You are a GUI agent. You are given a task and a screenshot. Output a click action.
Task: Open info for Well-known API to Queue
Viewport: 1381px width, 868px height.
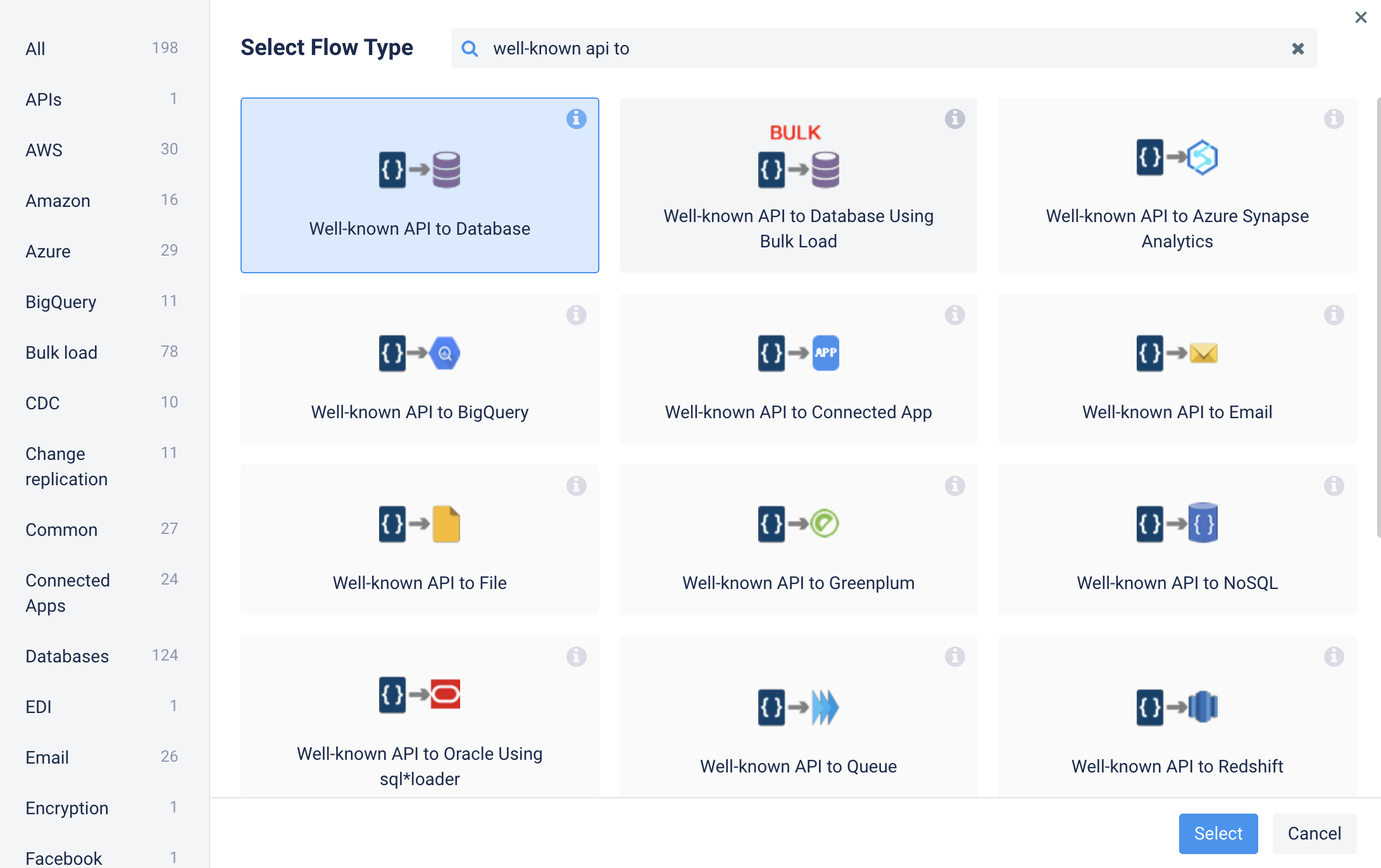coord(954,657)
